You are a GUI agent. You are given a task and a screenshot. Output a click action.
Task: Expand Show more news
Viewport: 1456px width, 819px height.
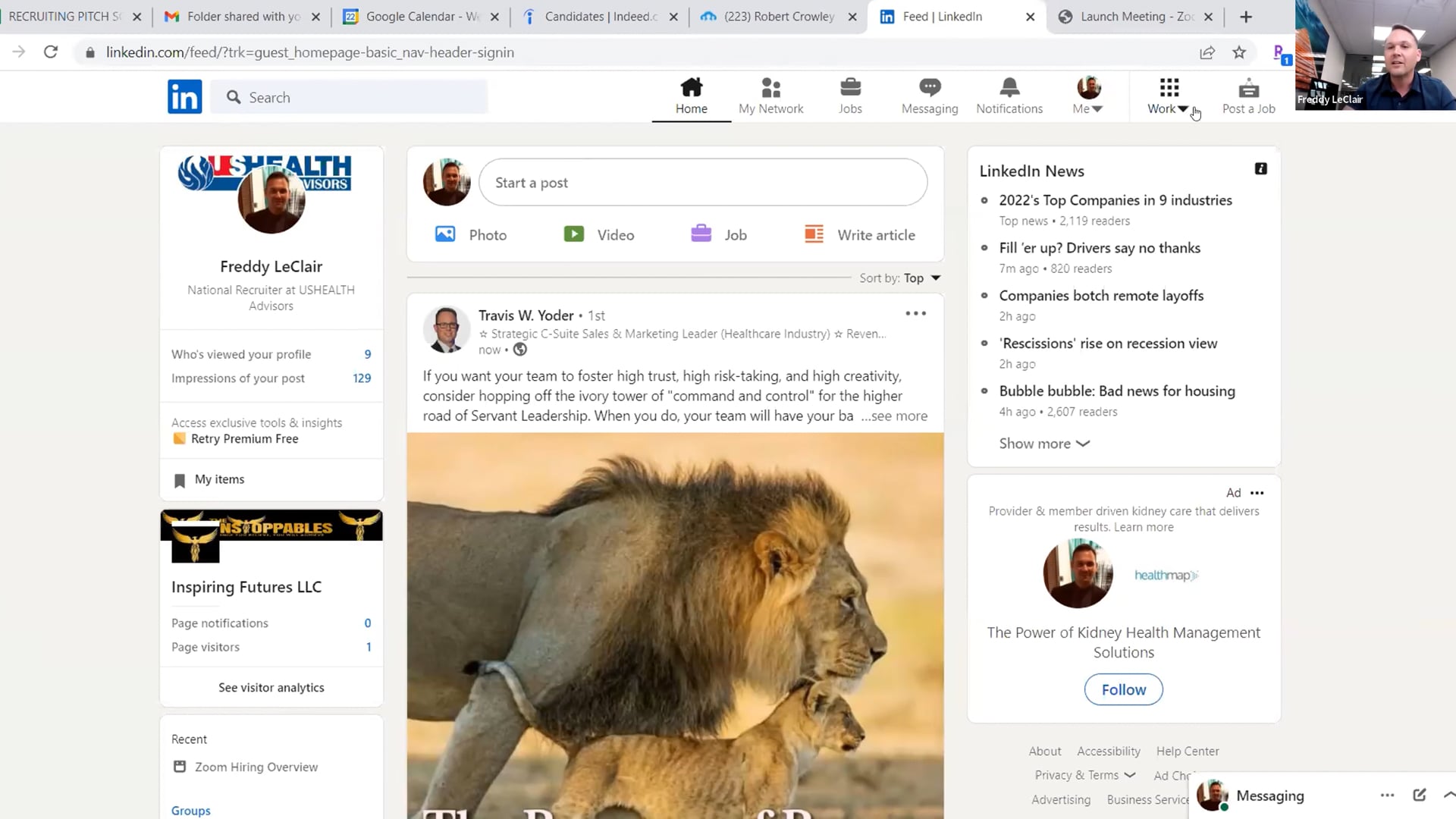coord(1044,444)
